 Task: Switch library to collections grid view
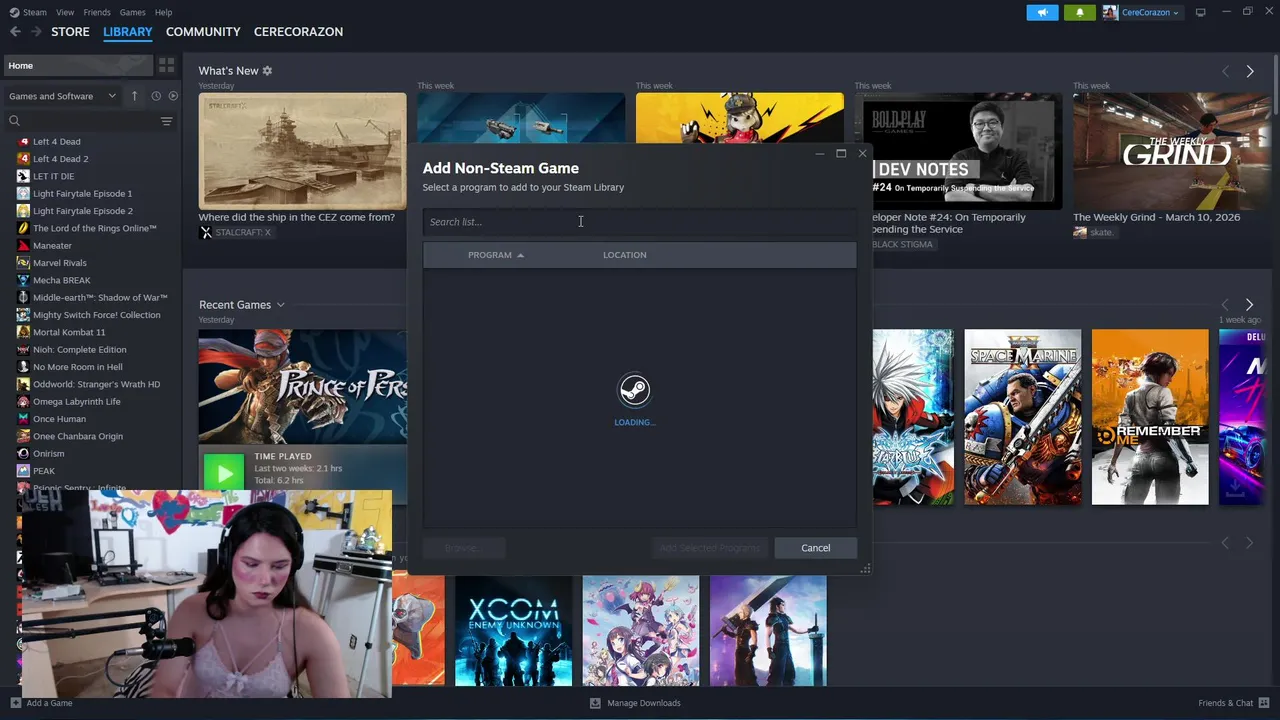166,65
